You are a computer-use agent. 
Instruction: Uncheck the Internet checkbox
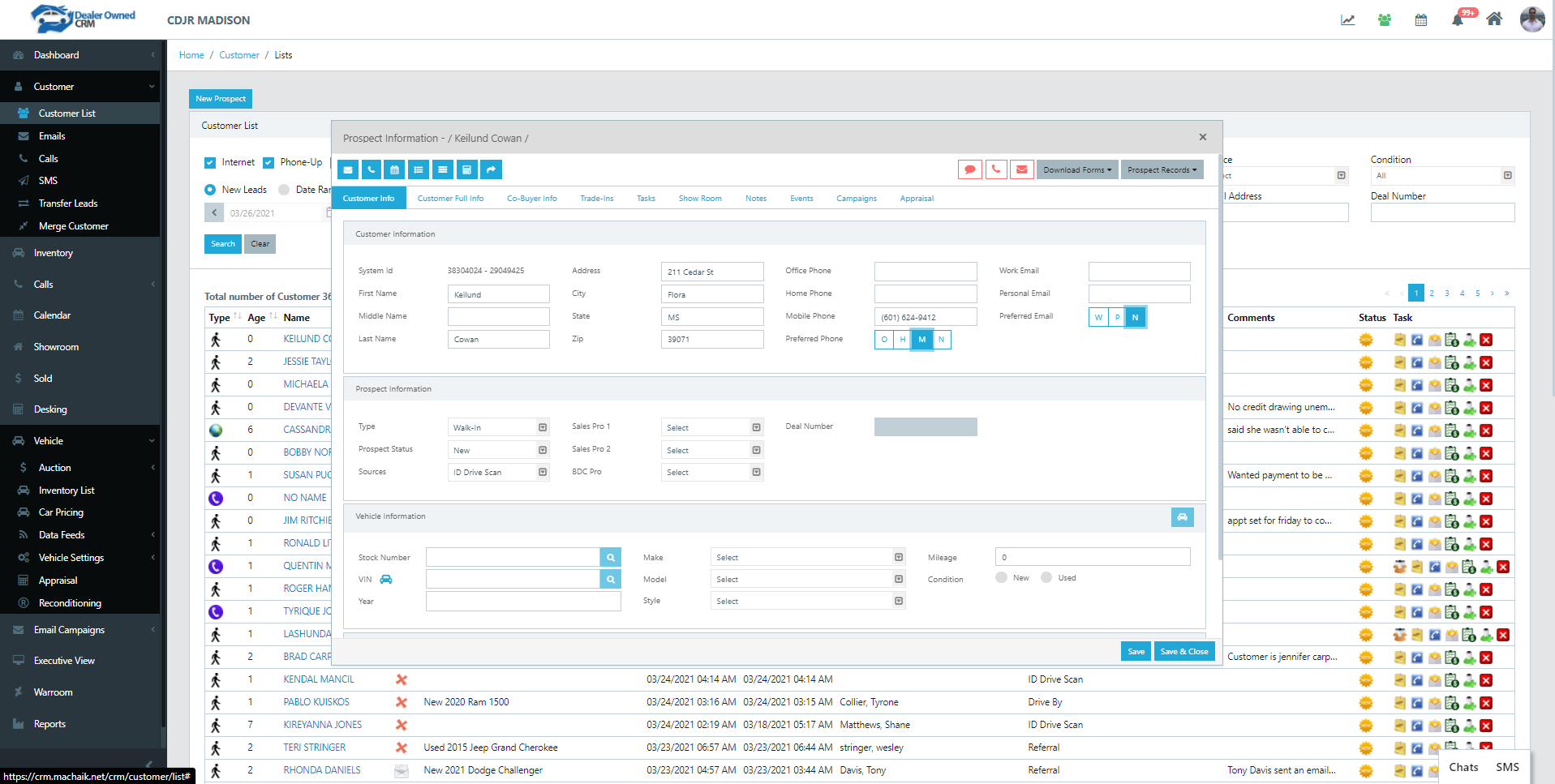click(210, 163)
